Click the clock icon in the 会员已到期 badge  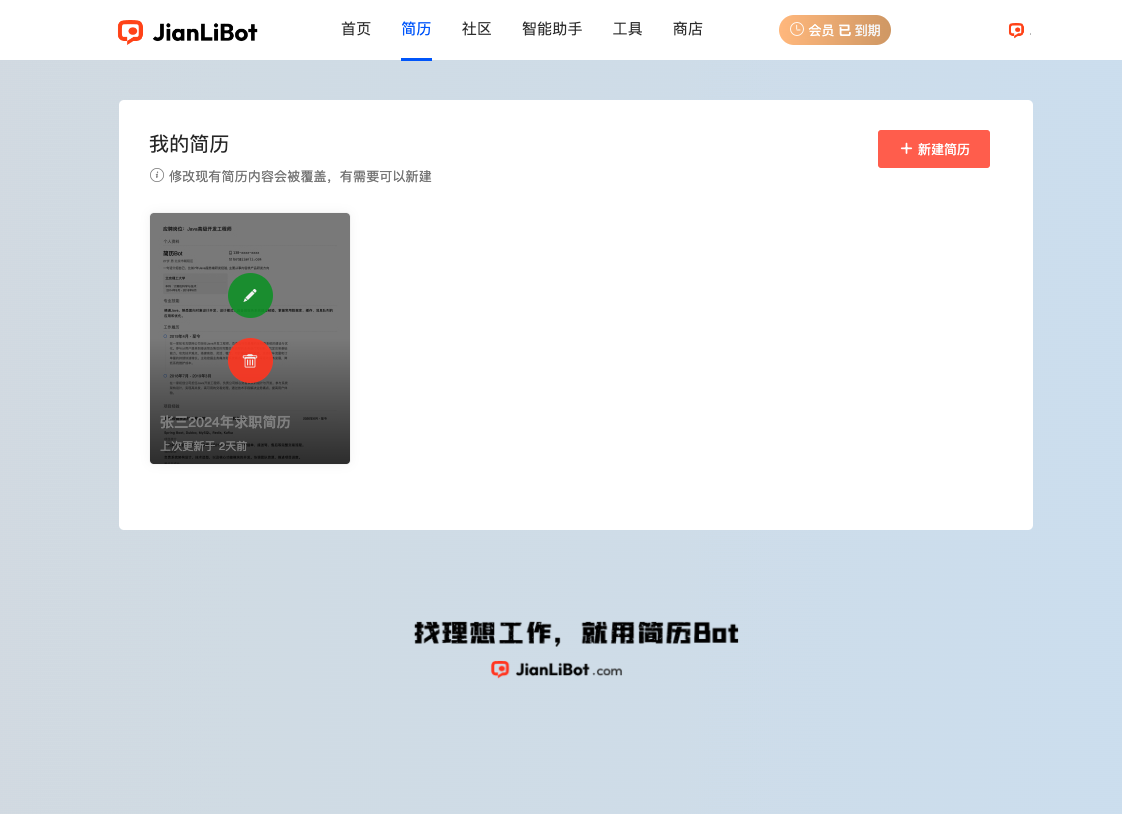[x=797, y=30]
